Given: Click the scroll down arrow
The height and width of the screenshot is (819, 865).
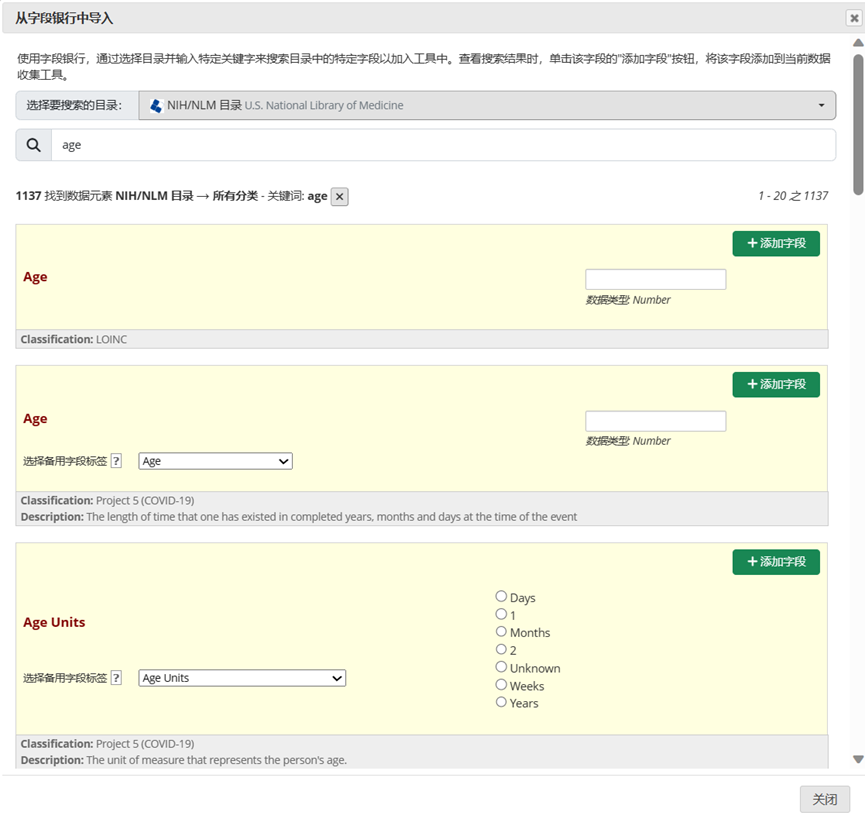Looking at the screenshot, I should pos(858,759).
